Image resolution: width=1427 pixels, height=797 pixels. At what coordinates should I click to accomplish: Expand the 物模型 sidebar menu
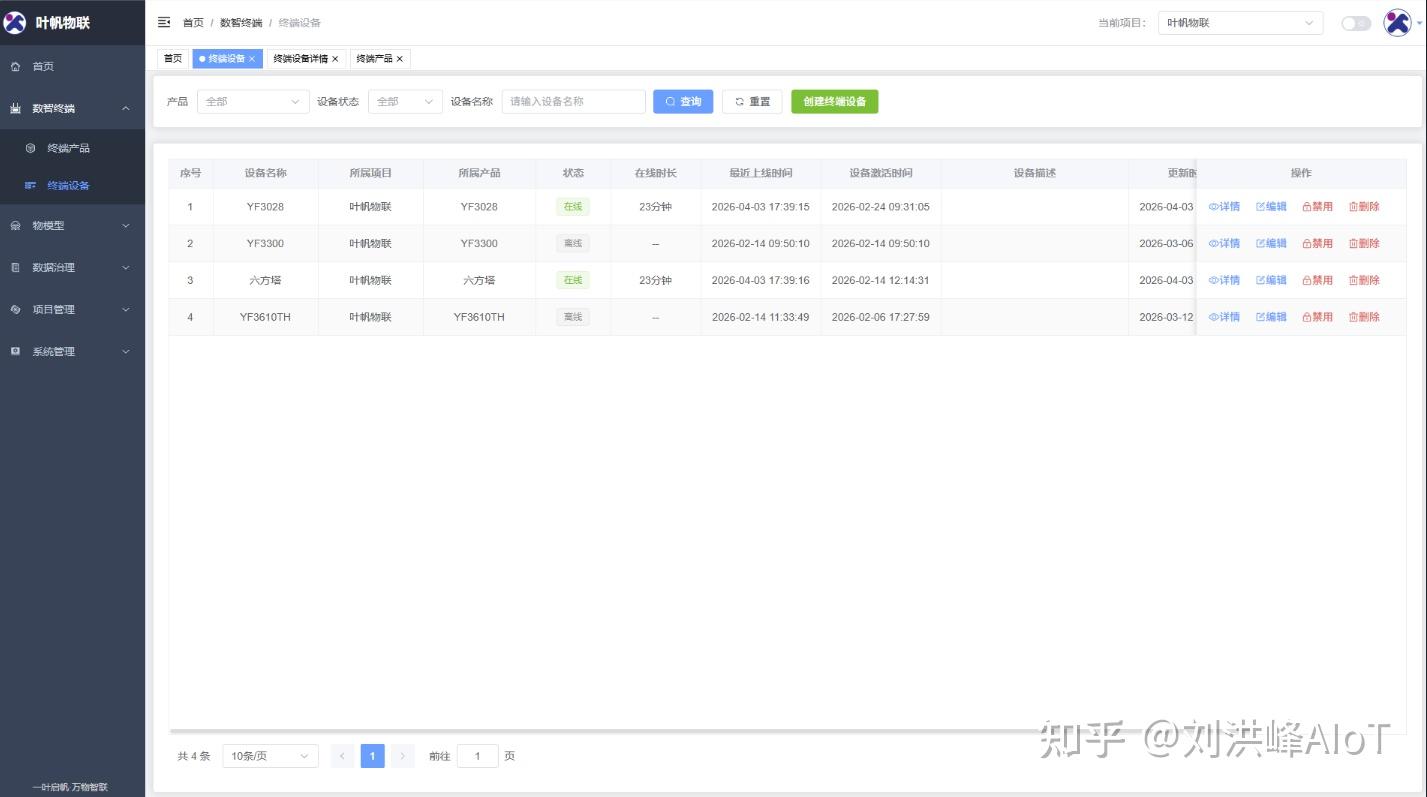[x=72, y=226]
